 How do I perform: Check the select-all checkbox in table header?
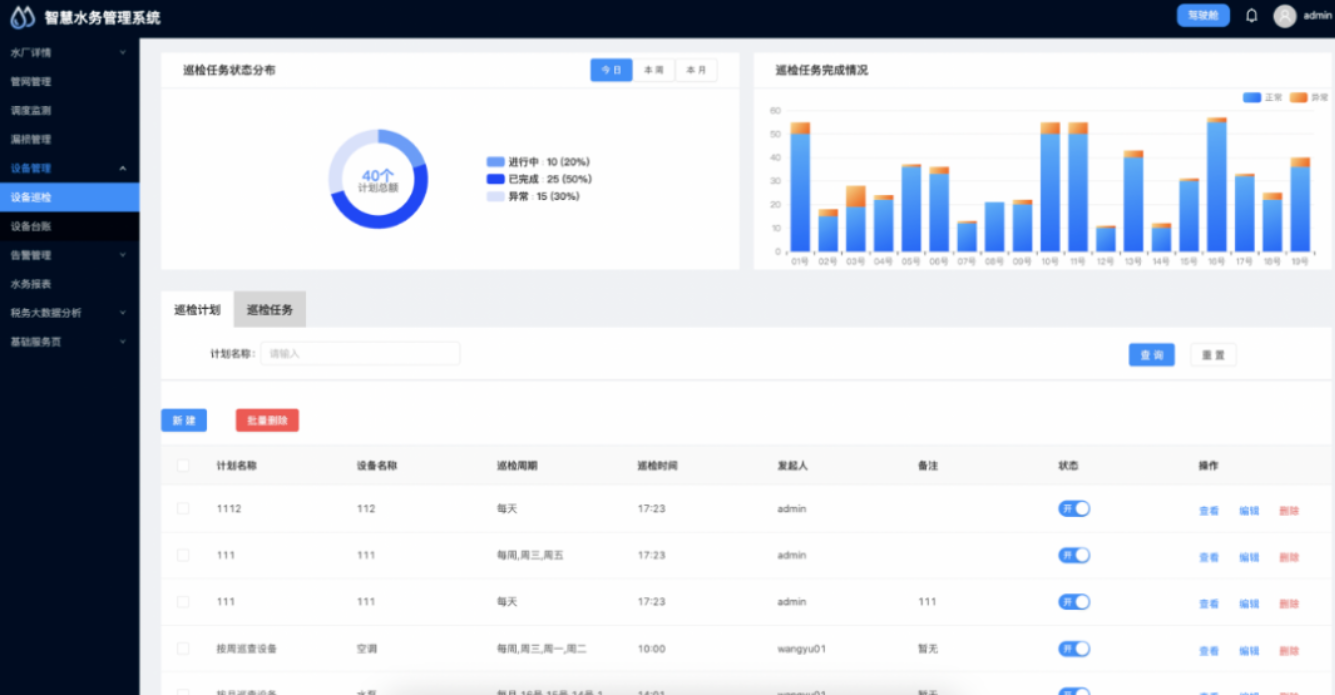tap(183, 466)
